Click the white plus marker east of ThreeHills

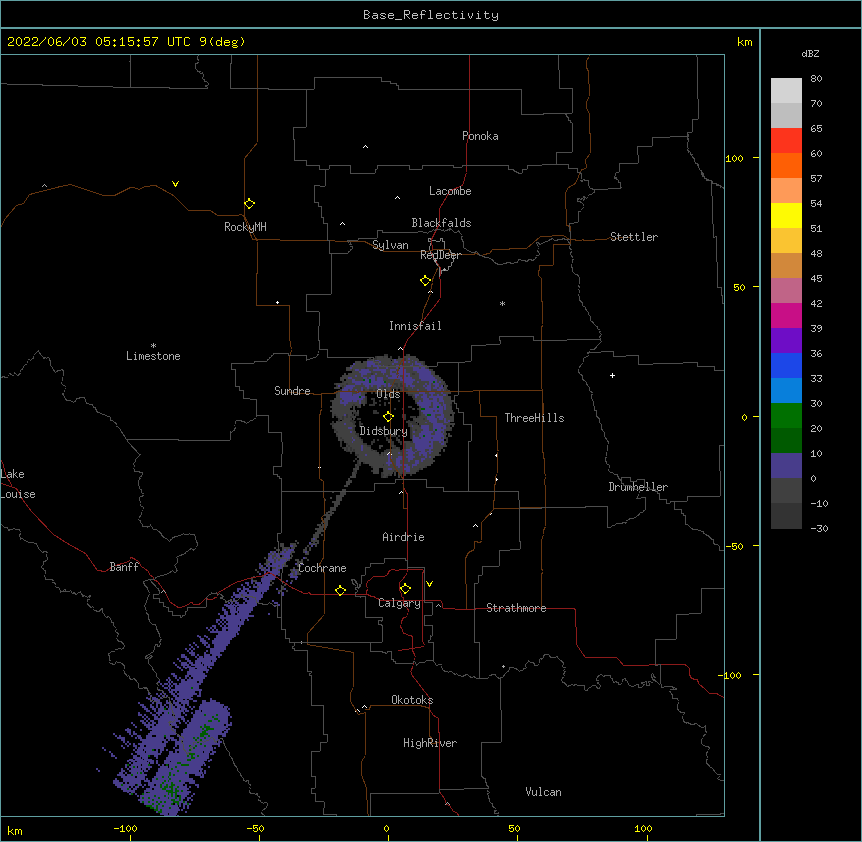[x=612, y=375]
